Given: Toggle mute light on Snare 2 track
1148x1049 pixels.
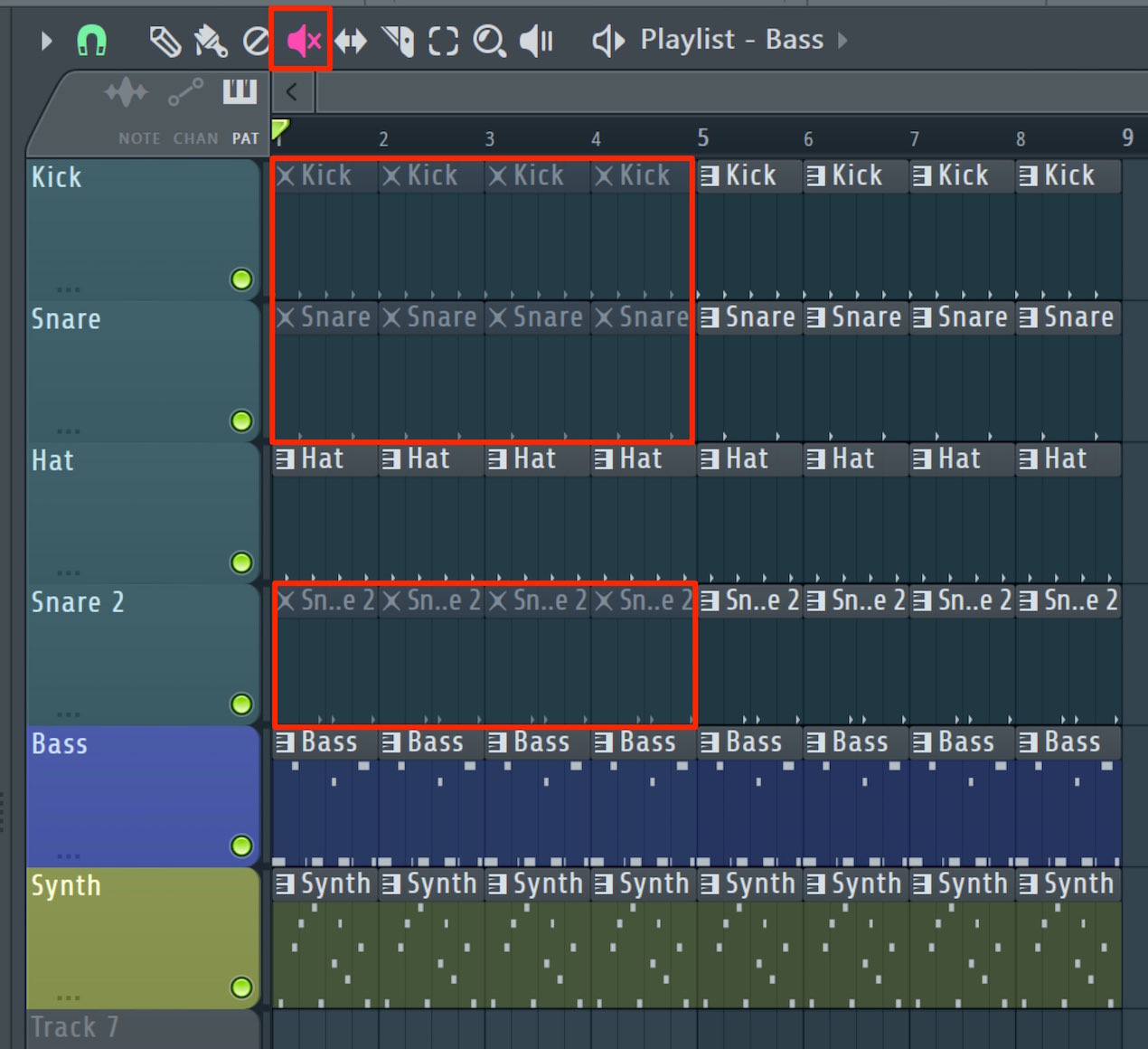Looking at the screenshot, I should pos(241,704).
